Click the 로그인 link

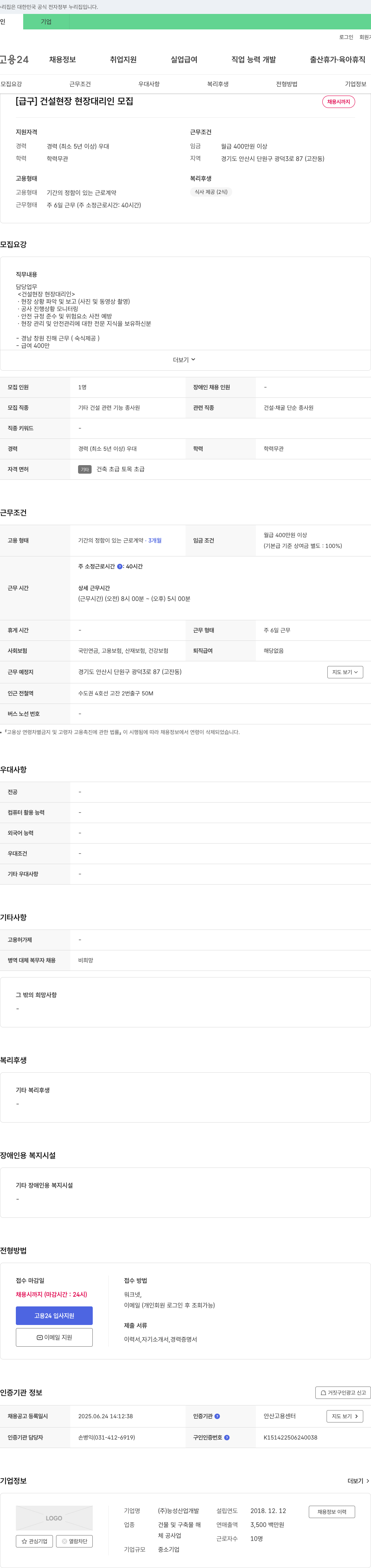coord(346,37)
